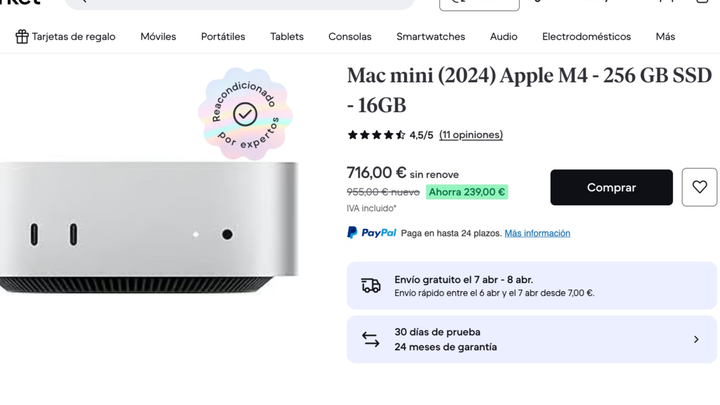720x405 pixels.
Task: Click the star rating icons
Action: tap(376, 135)
